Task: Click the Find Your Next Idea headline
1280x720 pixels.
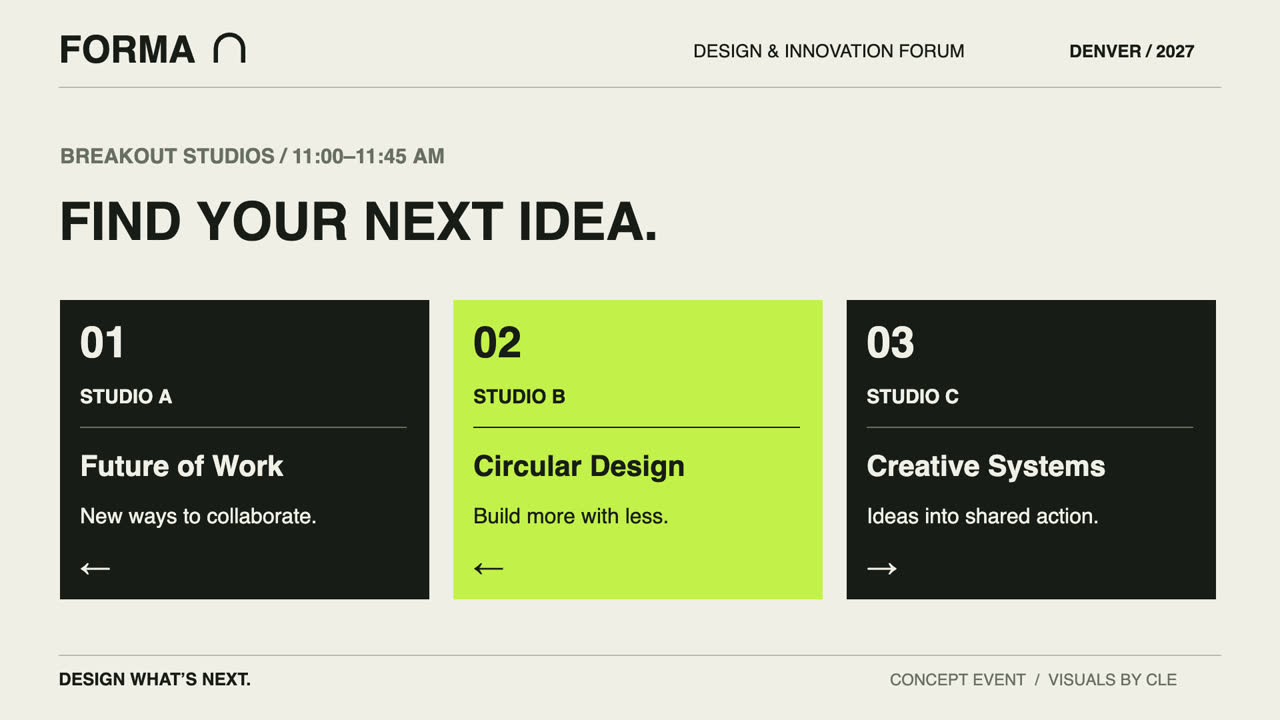Action: point(359,221)
